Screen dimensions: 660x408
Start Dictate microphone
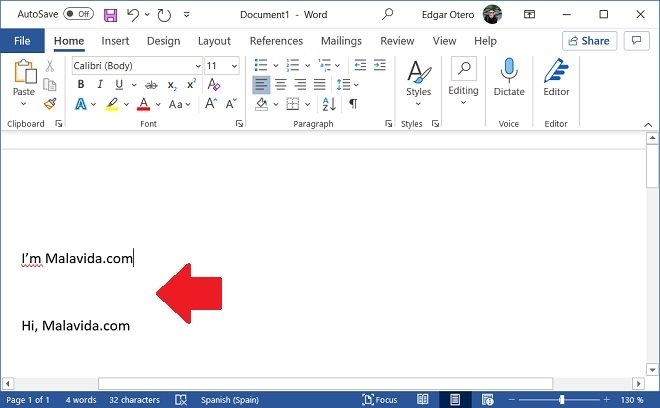tap(509, 77)
